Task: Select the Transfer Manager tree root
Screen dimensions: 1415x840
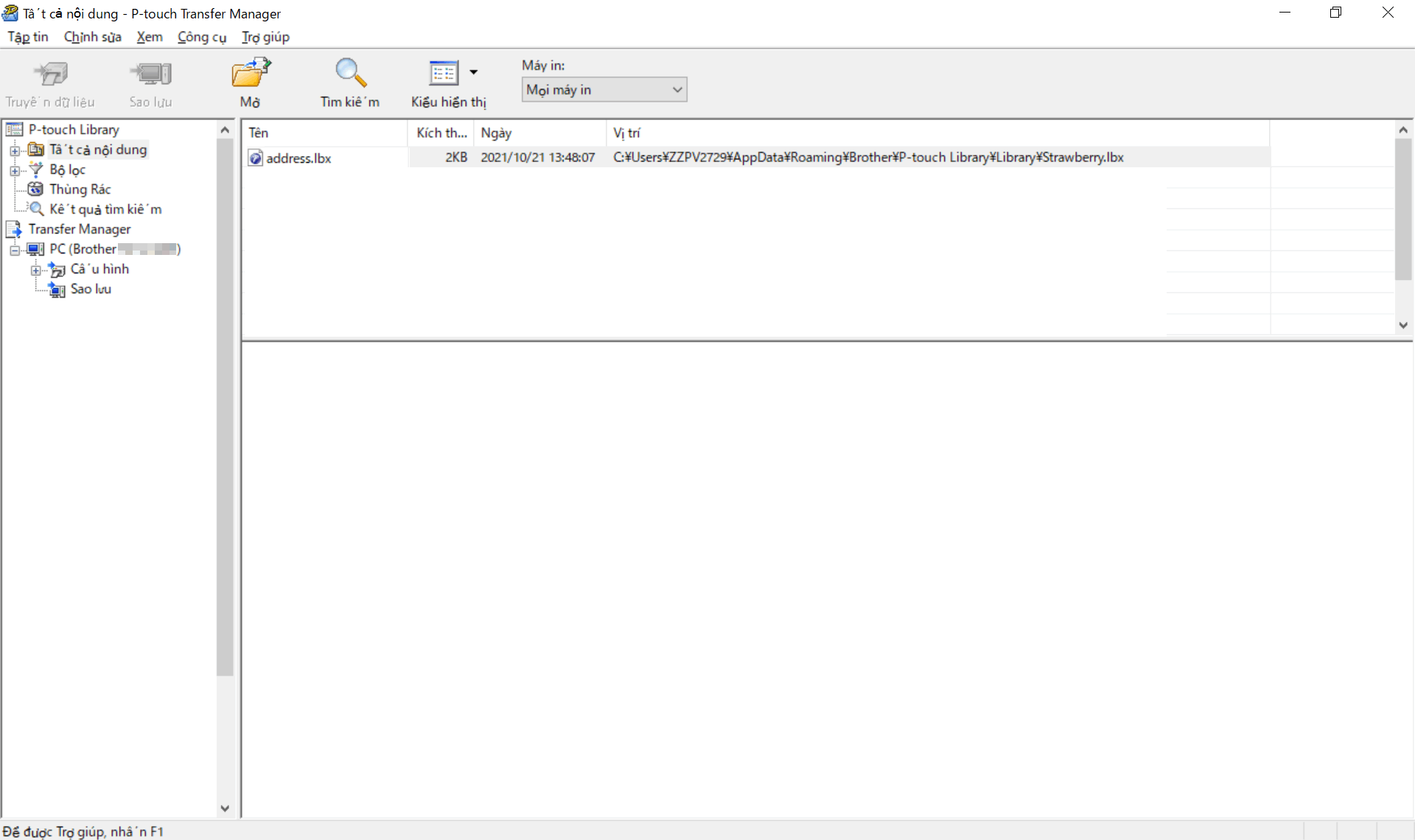Action: click(79, 229)
